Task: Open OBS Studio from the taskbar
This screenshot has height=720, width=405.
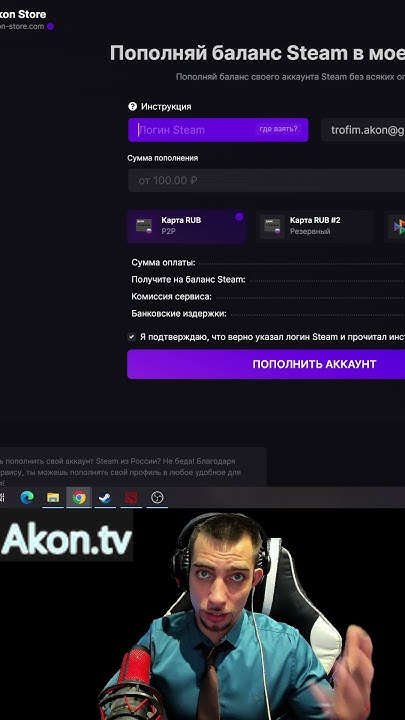Action: [x=158, y=497]
